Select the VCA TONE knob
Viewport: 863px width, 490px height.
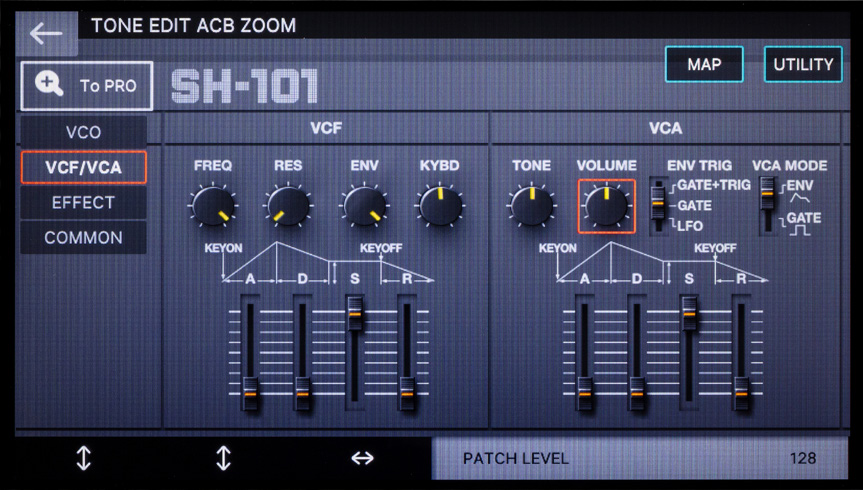pyautogui.click(x=531, y=206)
